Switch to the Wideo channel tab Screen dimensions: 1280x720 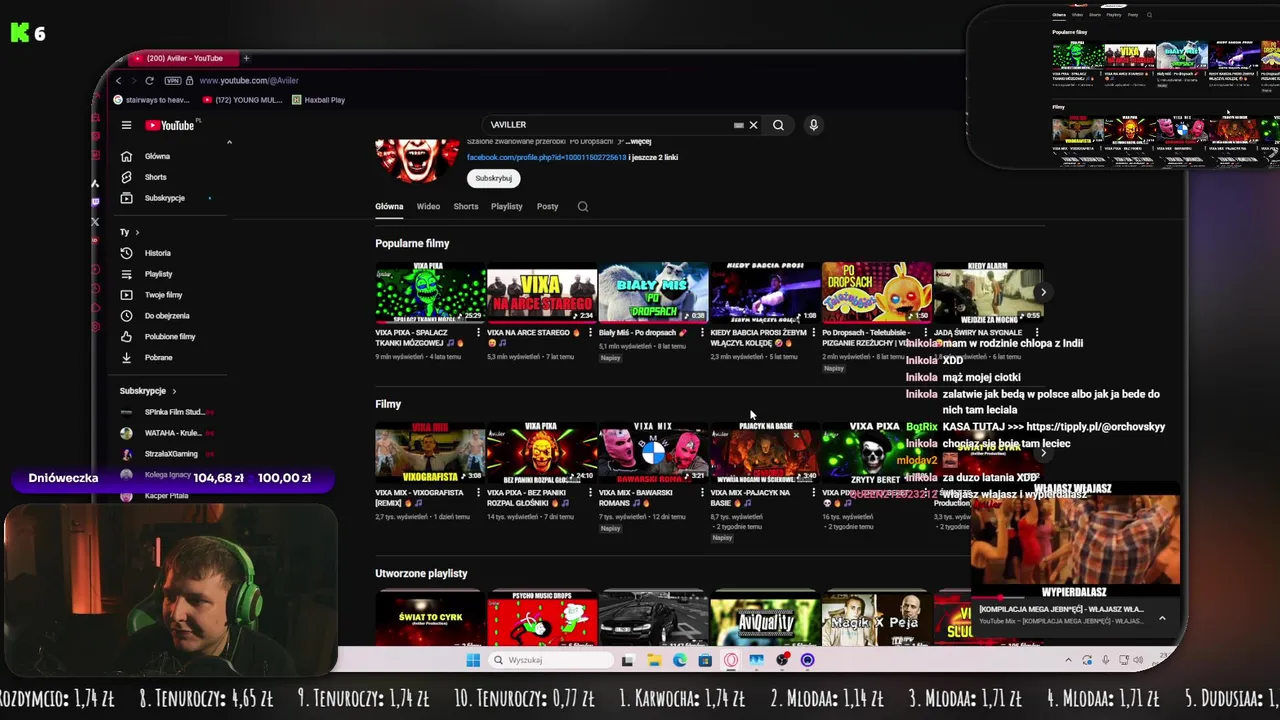click(428, 206)
